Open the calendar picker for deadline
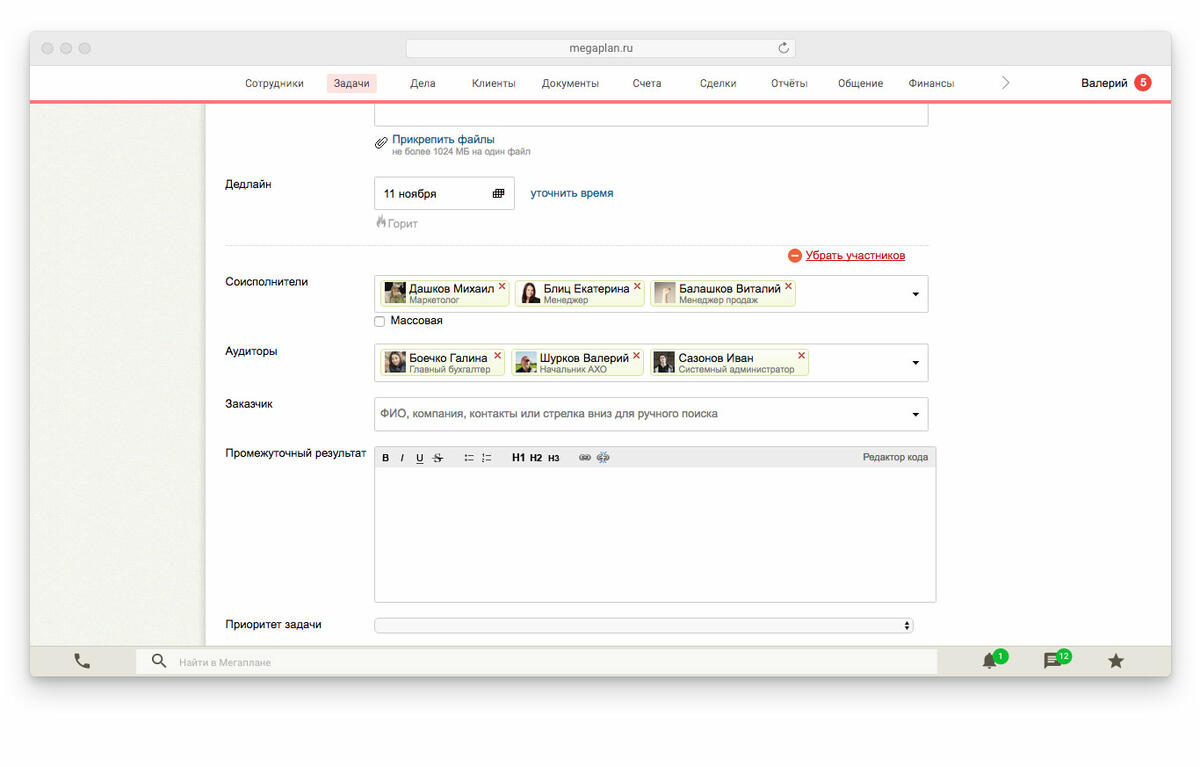 tap(498, 194)
